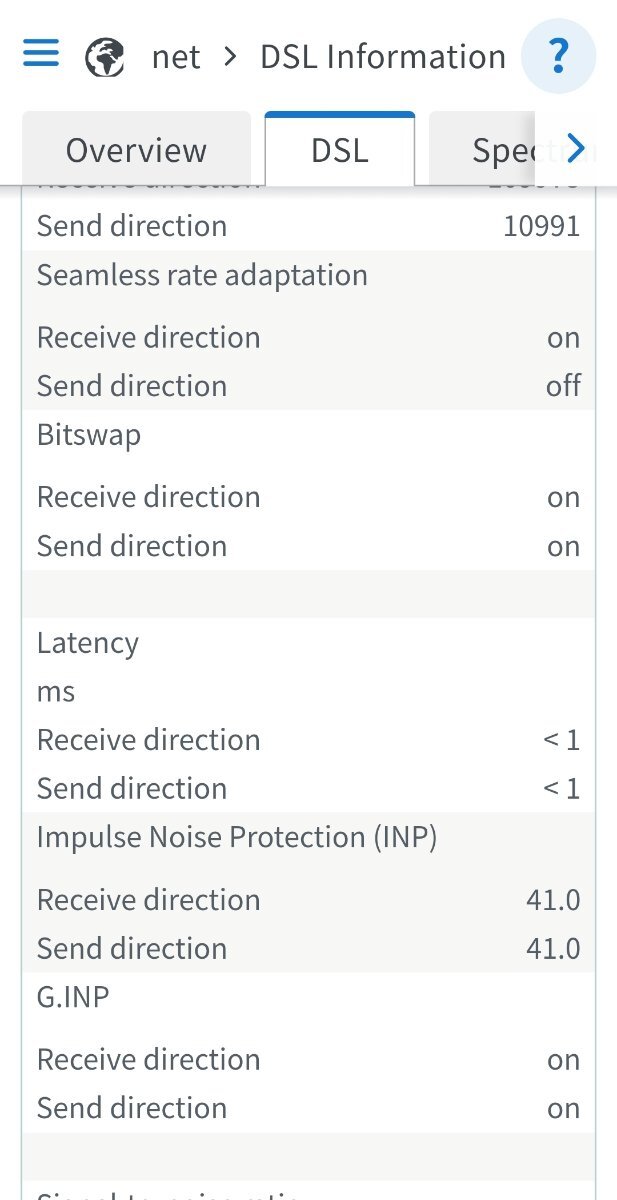Open the hamburger navigation menu
The height and width of the screenshot is (1200, 617).
[x=41, y=54]
